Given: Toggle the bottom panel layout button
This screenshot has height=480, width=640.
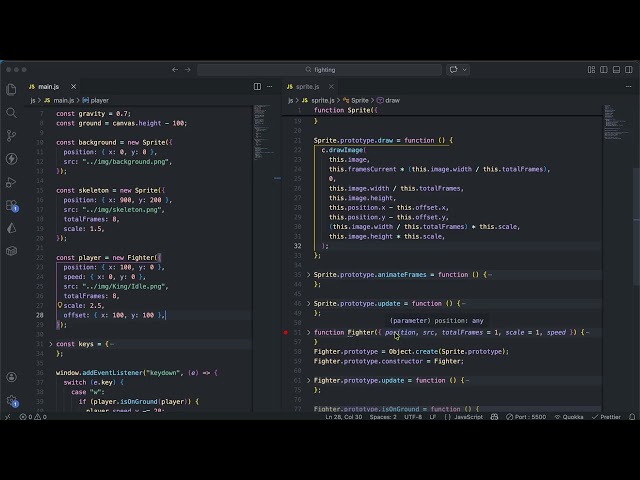Looking at the screenshot, I should [x=616, y=70].
